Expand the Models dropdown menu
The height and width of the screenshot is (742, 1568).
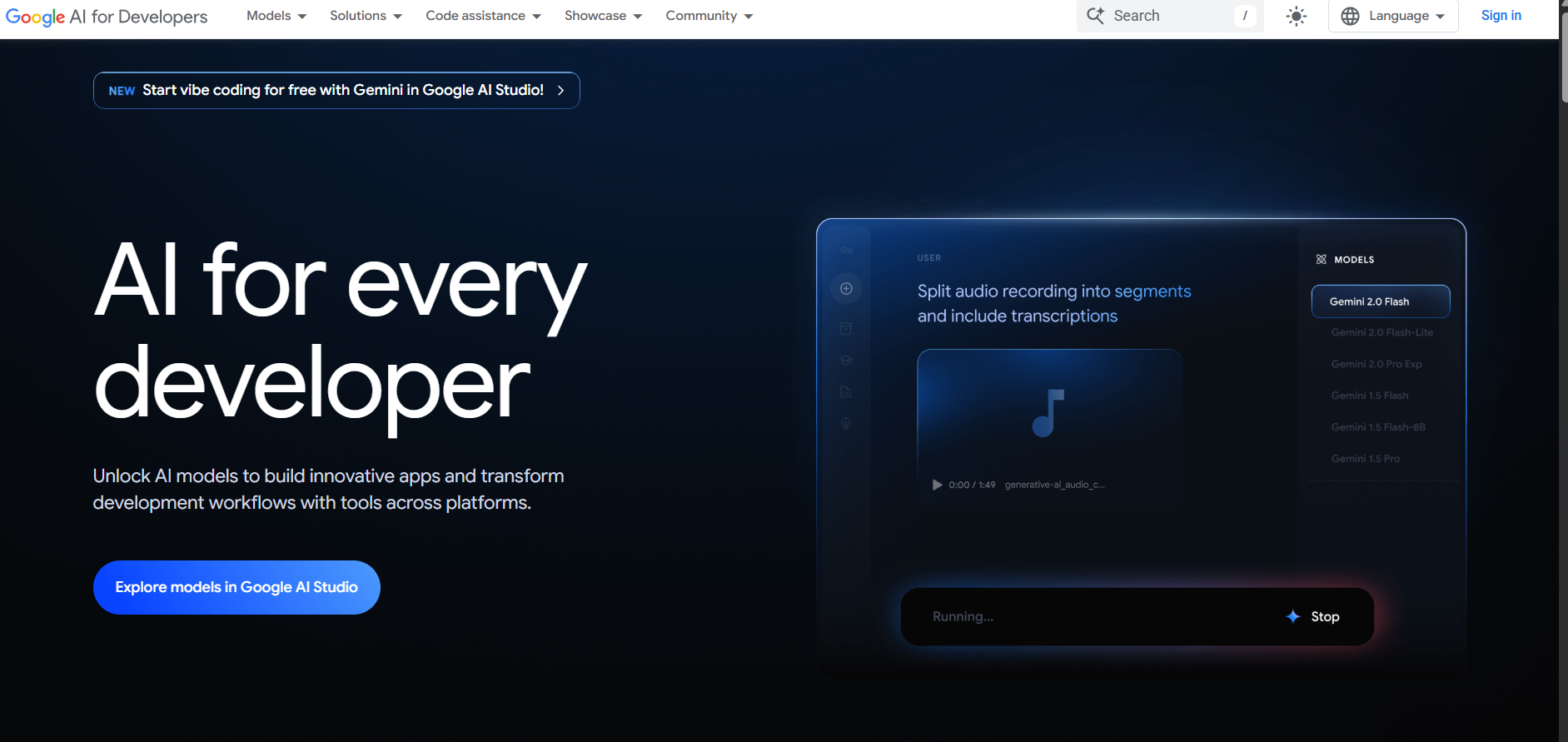tap(276, 16)
